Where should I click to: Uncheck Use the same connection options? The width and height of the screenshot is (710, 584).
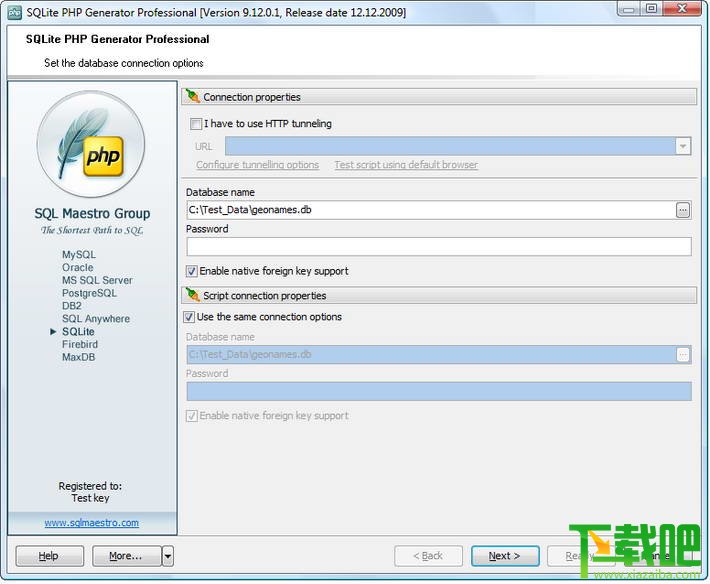189,317
